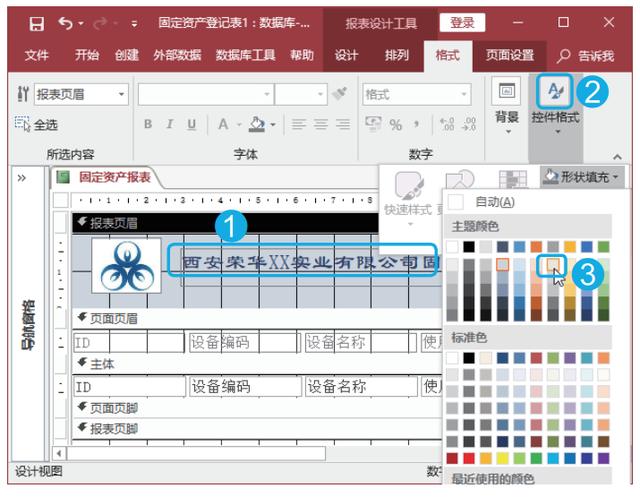Viewport: 640px width, 497px height.
Task: Click the horizontal scrollbar left arrow
Action: tap(59, 453)
